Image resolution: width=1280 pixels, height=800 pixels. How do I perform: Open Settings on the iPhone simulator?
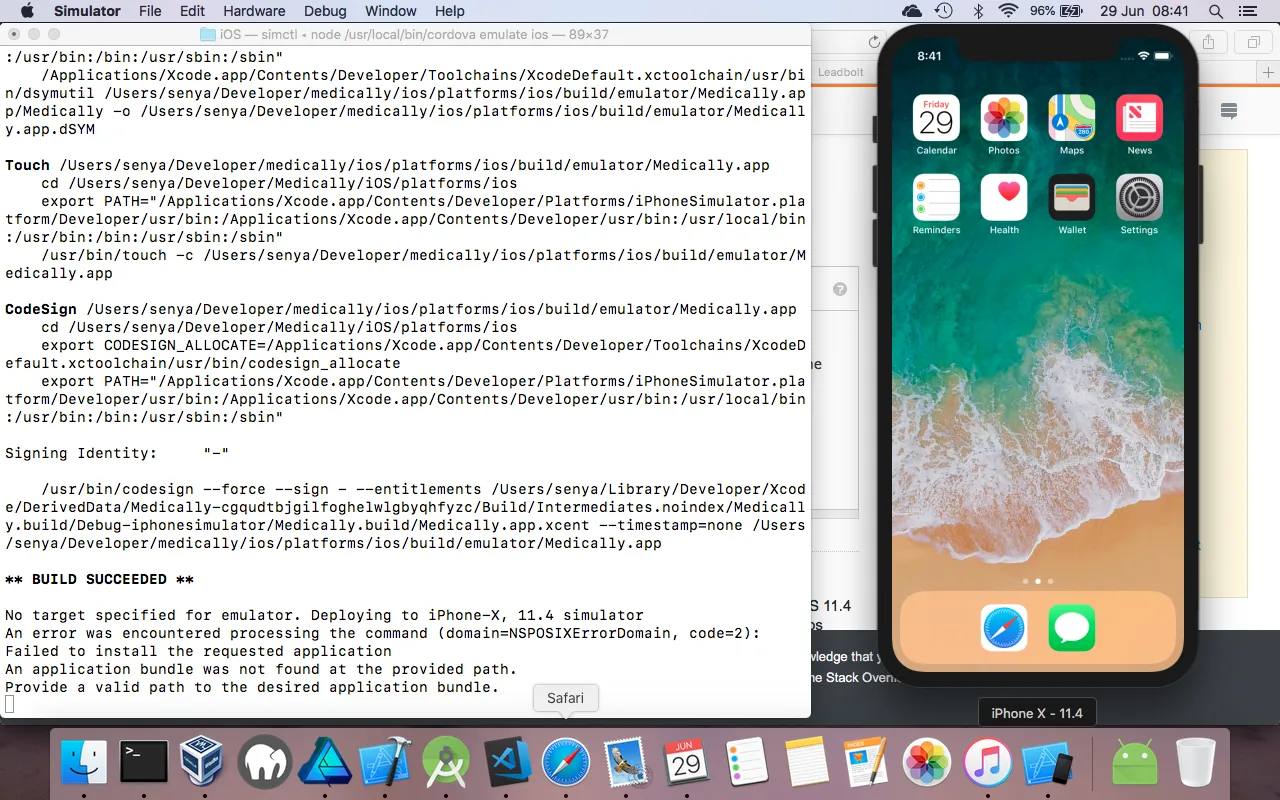click(x=1139, y=197)
